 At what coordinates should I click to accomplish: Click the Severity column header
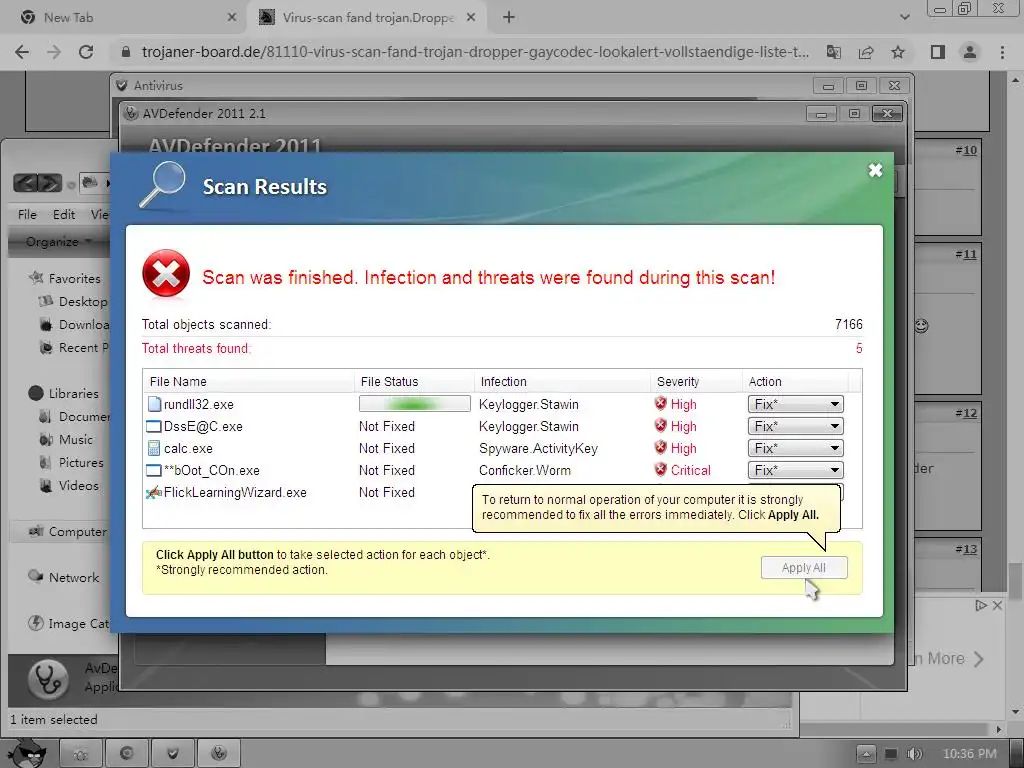pyautogui.click(x=678, y=381)
